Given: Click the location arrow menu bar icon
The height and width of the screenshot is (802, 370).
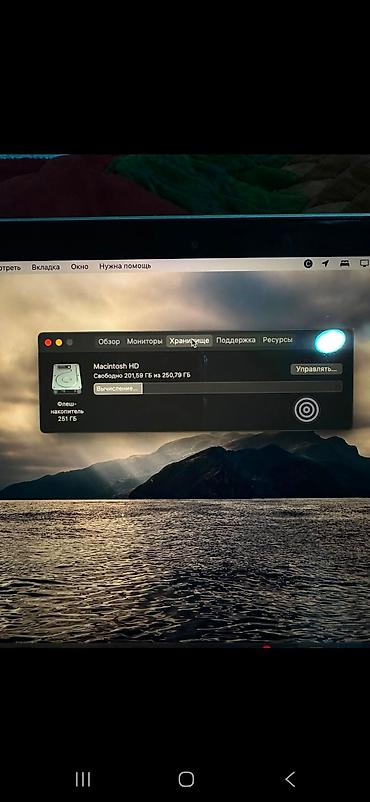Looking at the screenshot, I should 325,263.
